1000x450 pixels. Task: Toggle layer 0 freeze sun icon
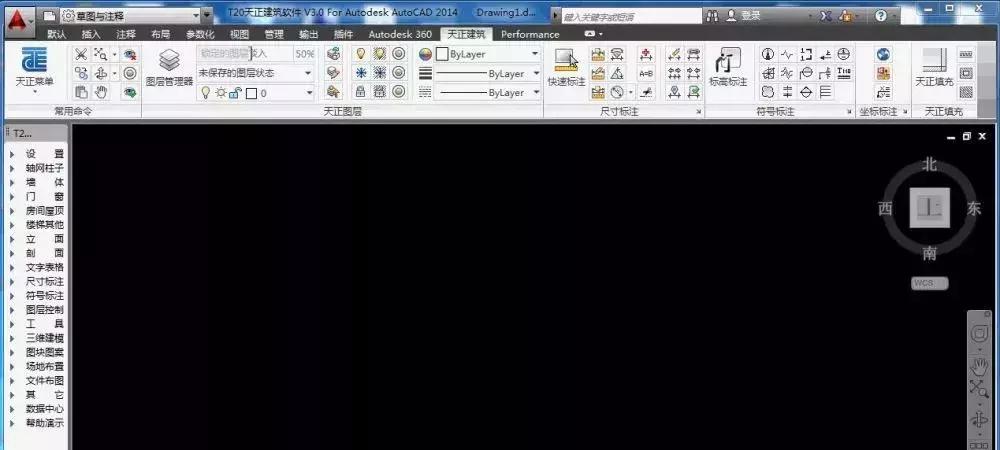(x=221, y=93)
